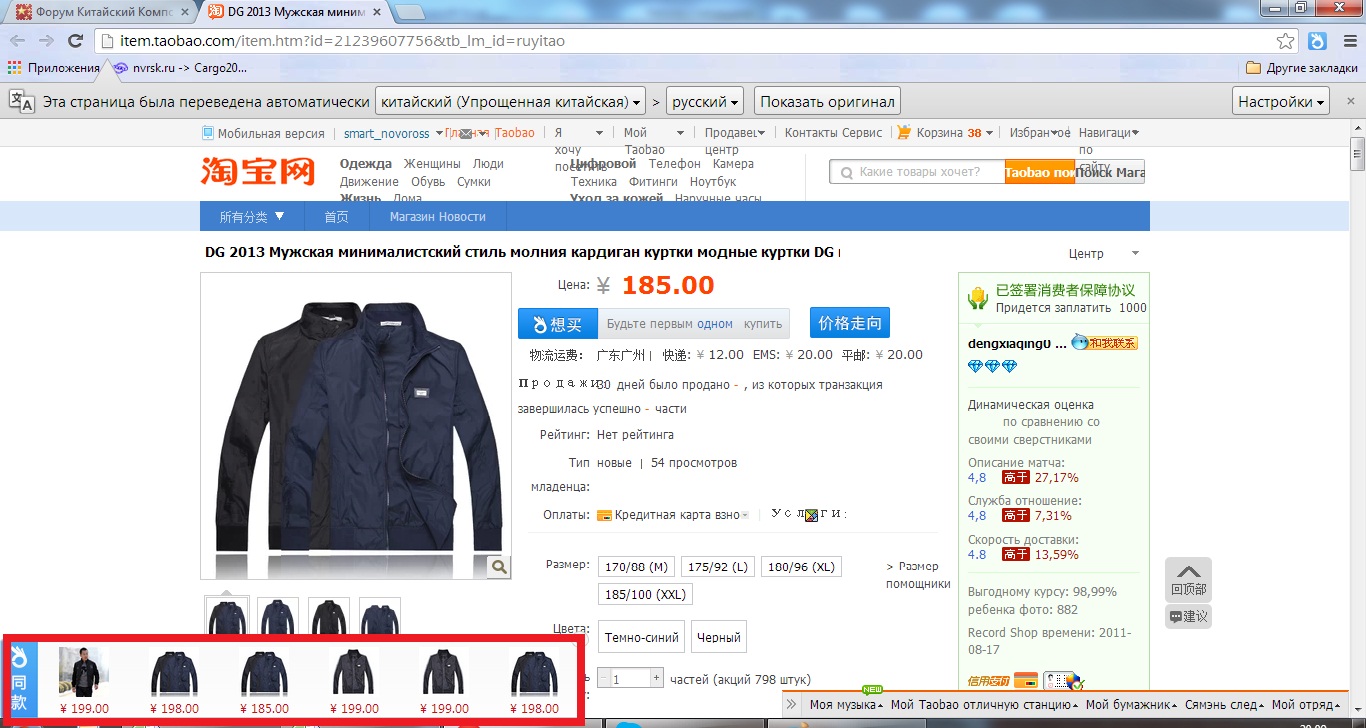The image size is (1366, 728).
Task: Click the quantity input showing 1
Action: coord(631,679)
